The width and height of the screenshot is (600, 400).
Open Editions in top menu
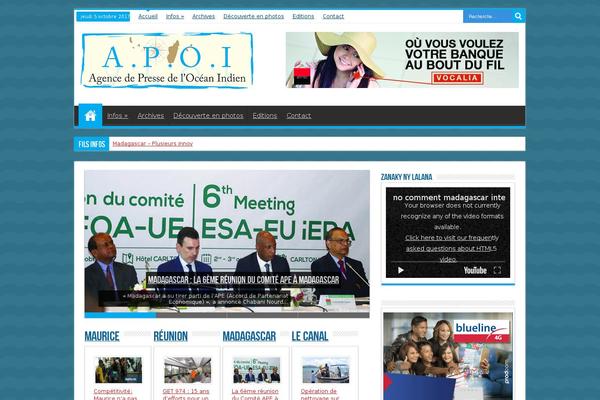click(x=303, y=16)
